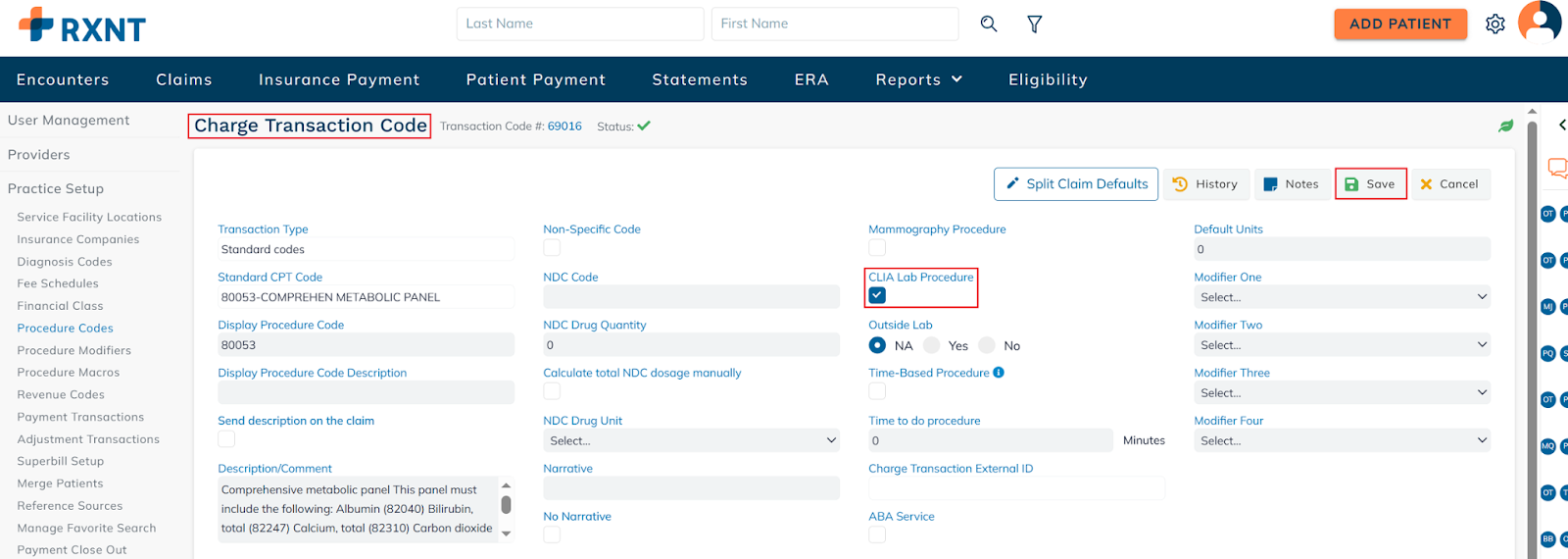Open the Modifier One dropdown
Image resolution: width=1568 pixels, height=559 pixels.
click(x=1342, y=297)
